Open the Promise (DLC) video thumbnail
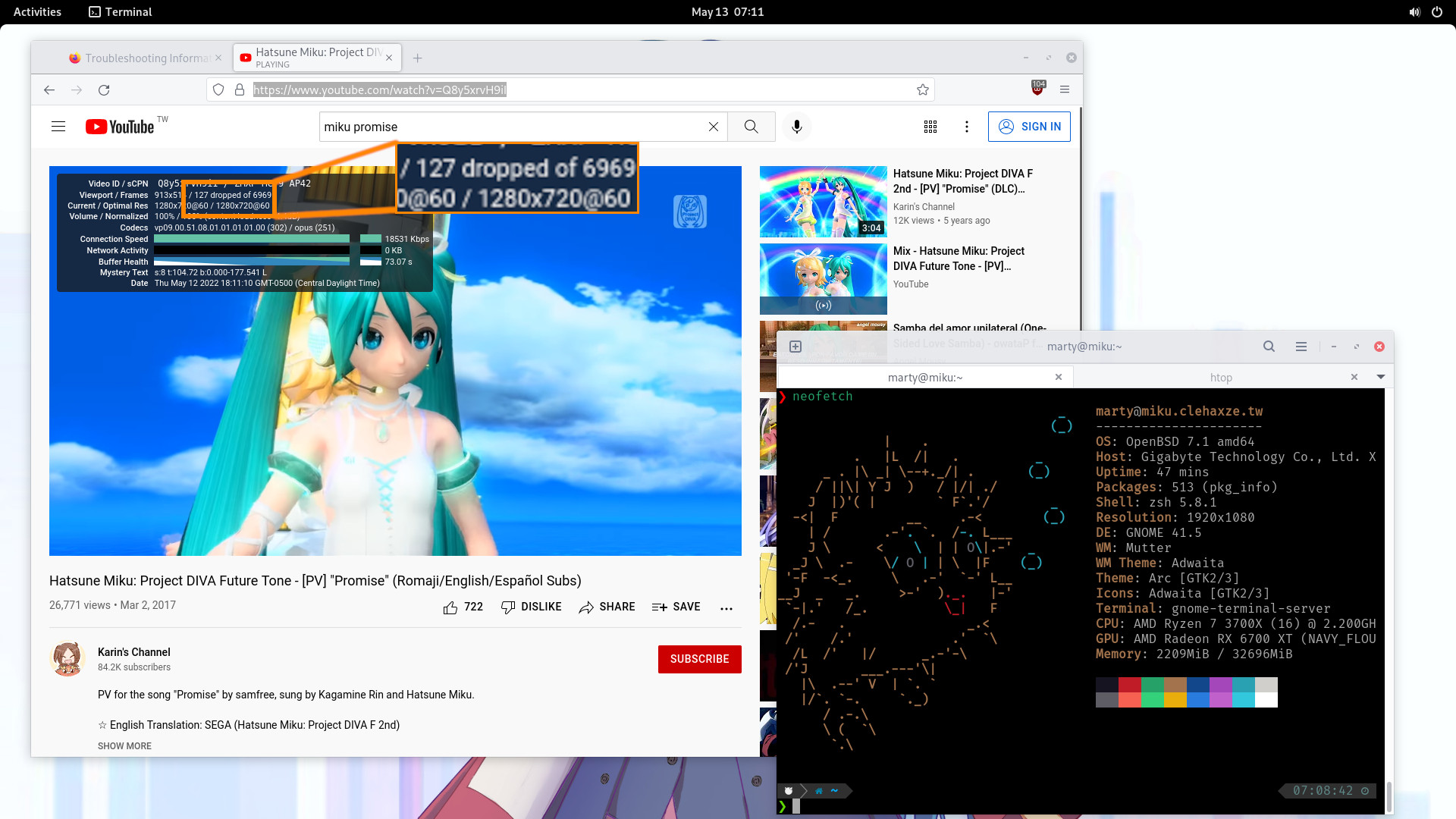This screenshot has width=1456, height=819. (x=823, y=202)
